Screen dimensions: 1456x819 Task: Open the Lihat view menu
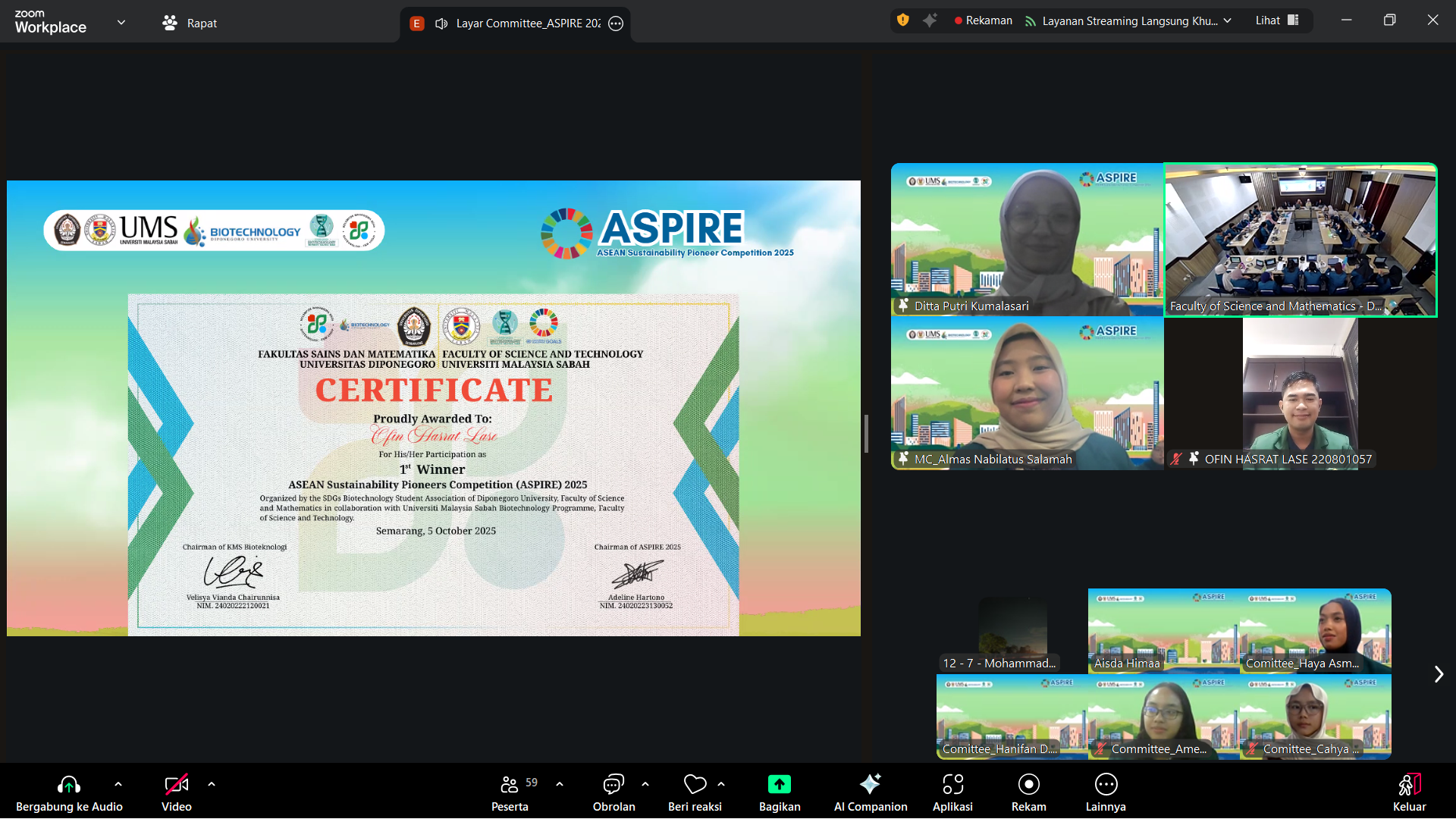coord(1276,20)
